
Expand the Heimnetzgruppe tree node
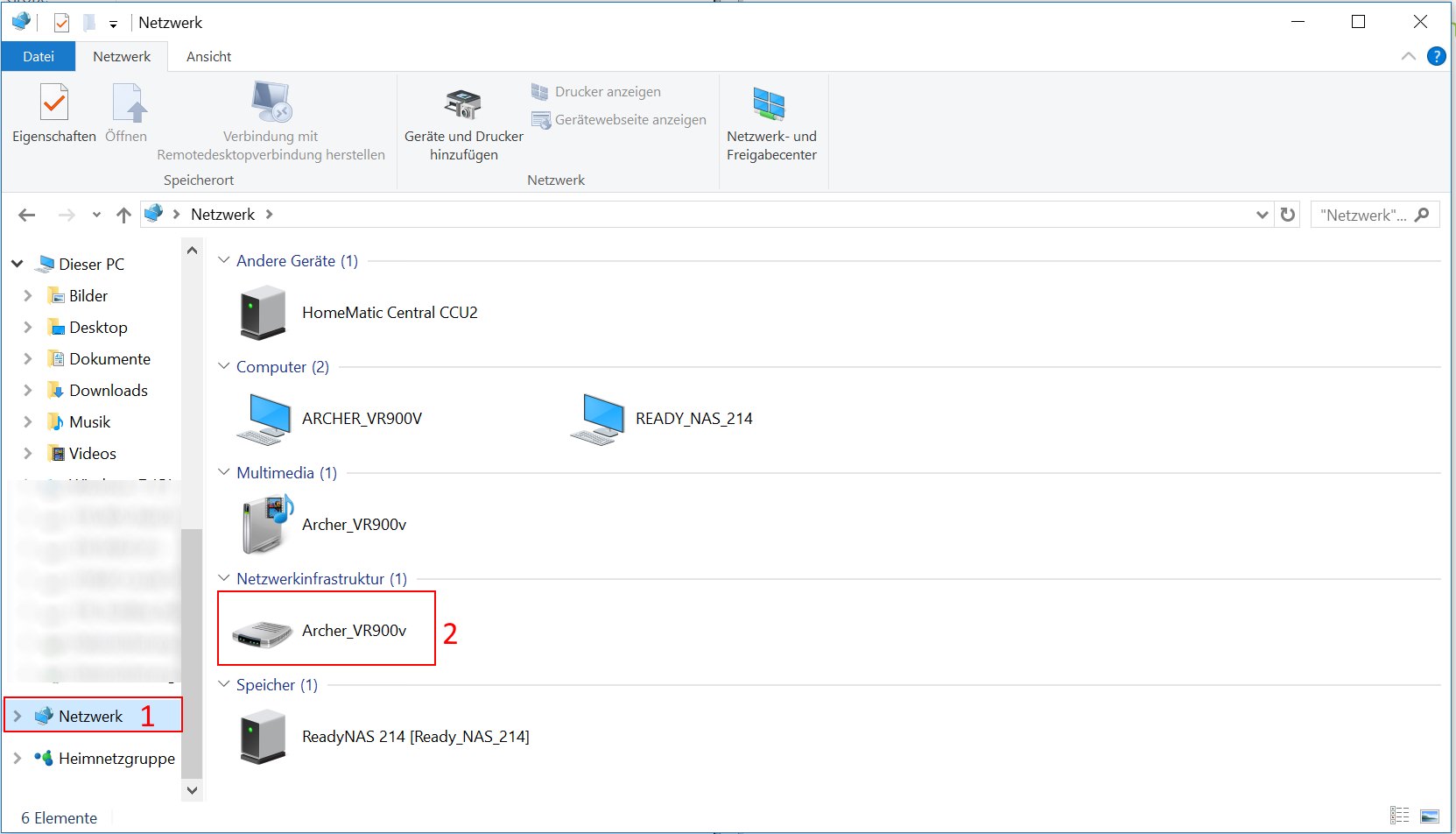tap(18, 758)
